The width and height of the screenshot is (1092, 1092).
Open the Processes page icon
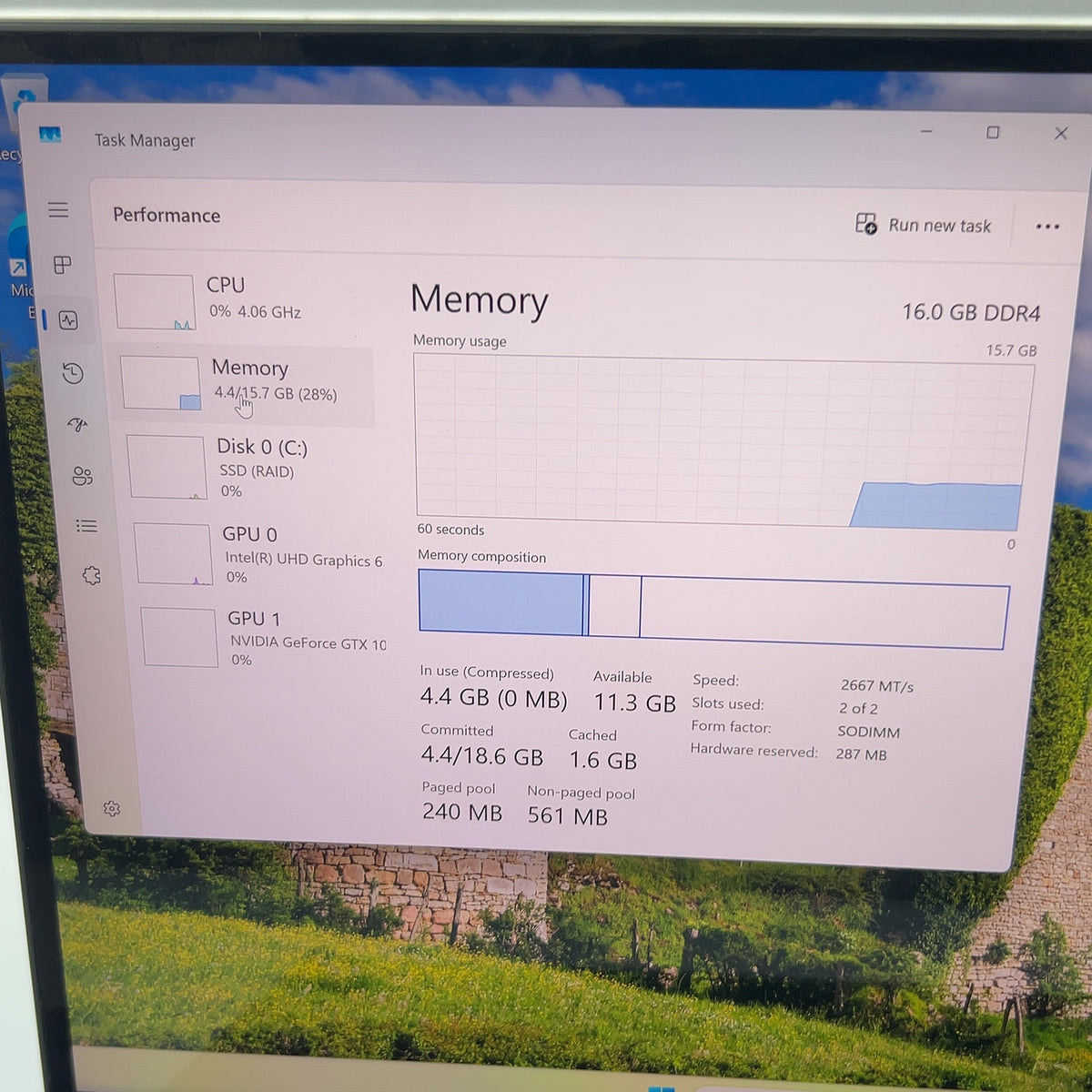point(63,265)
